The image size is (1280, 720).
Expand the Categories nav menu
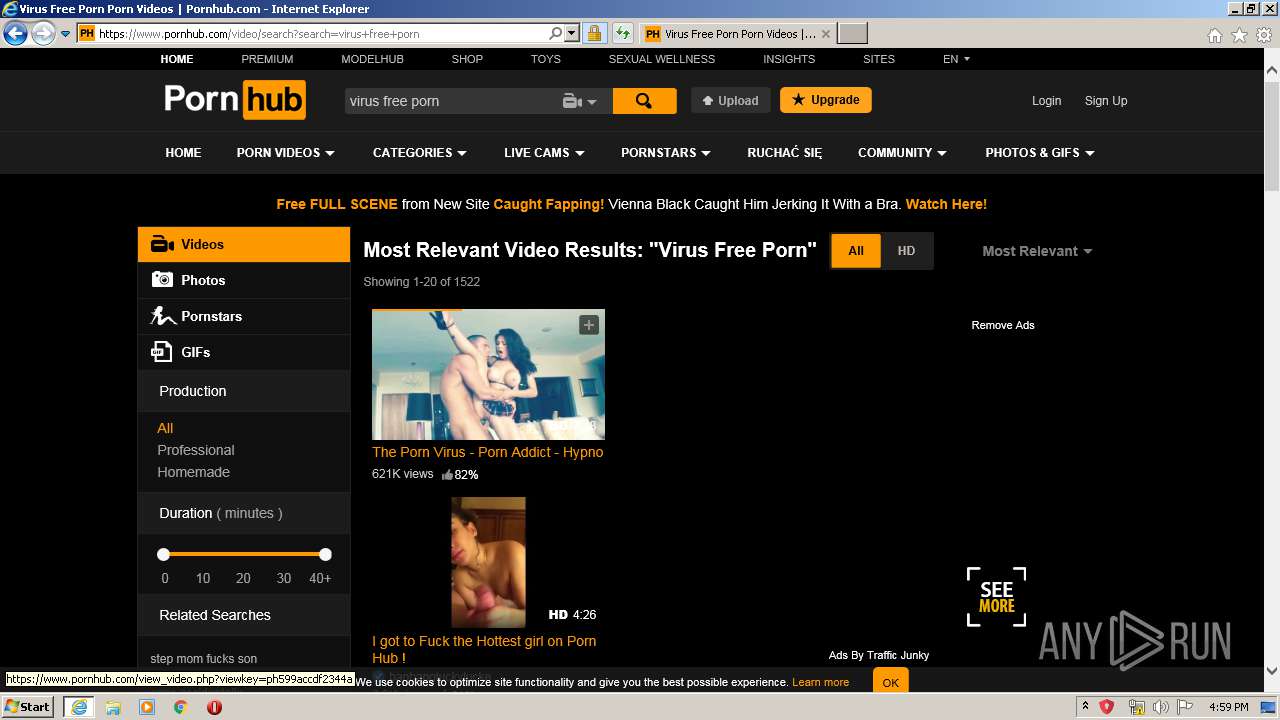click(x=419, y=153)
